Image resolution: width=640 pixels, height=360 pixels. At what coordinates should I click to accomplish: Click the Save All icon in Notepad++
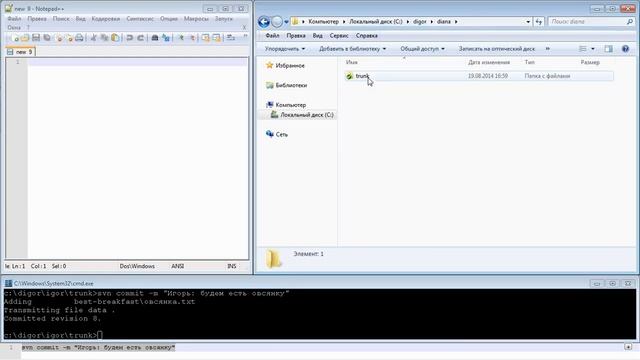click(47, 38)
